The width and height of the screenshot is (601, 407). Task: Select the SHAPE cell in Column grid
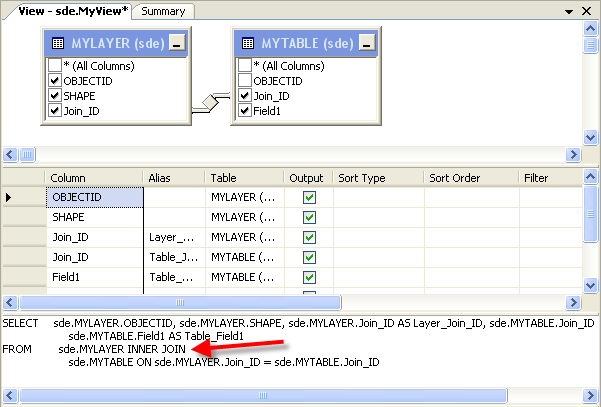tap(95, 217)
